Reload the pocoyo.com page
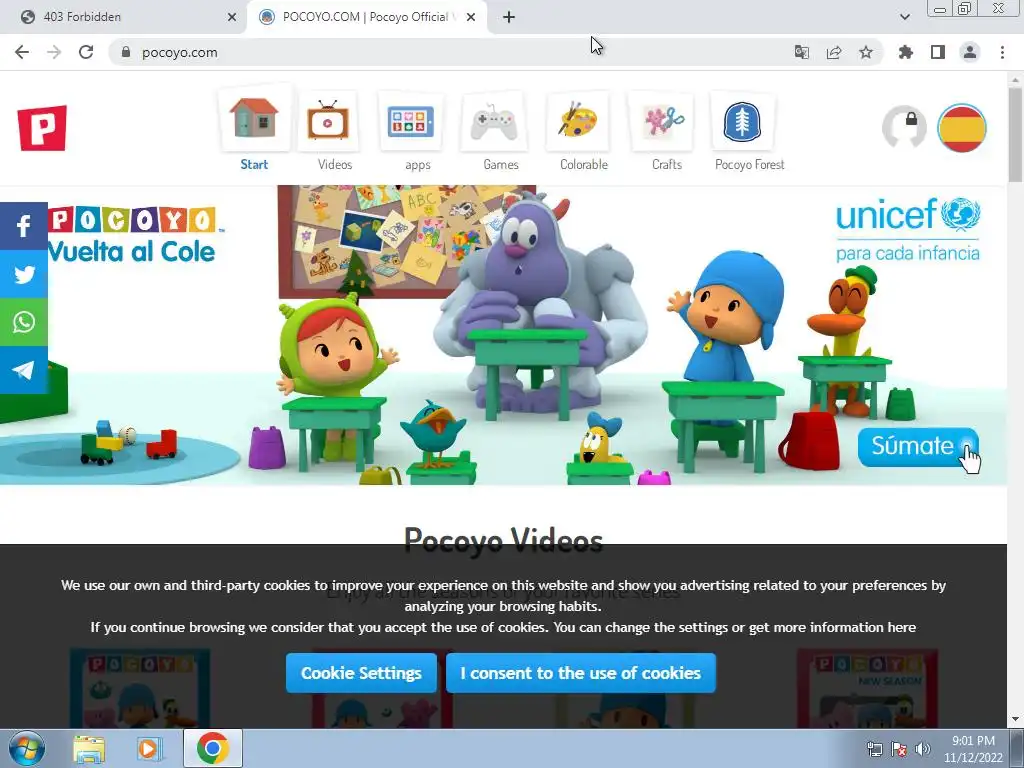1024x768 pixels. coord(86,52)
